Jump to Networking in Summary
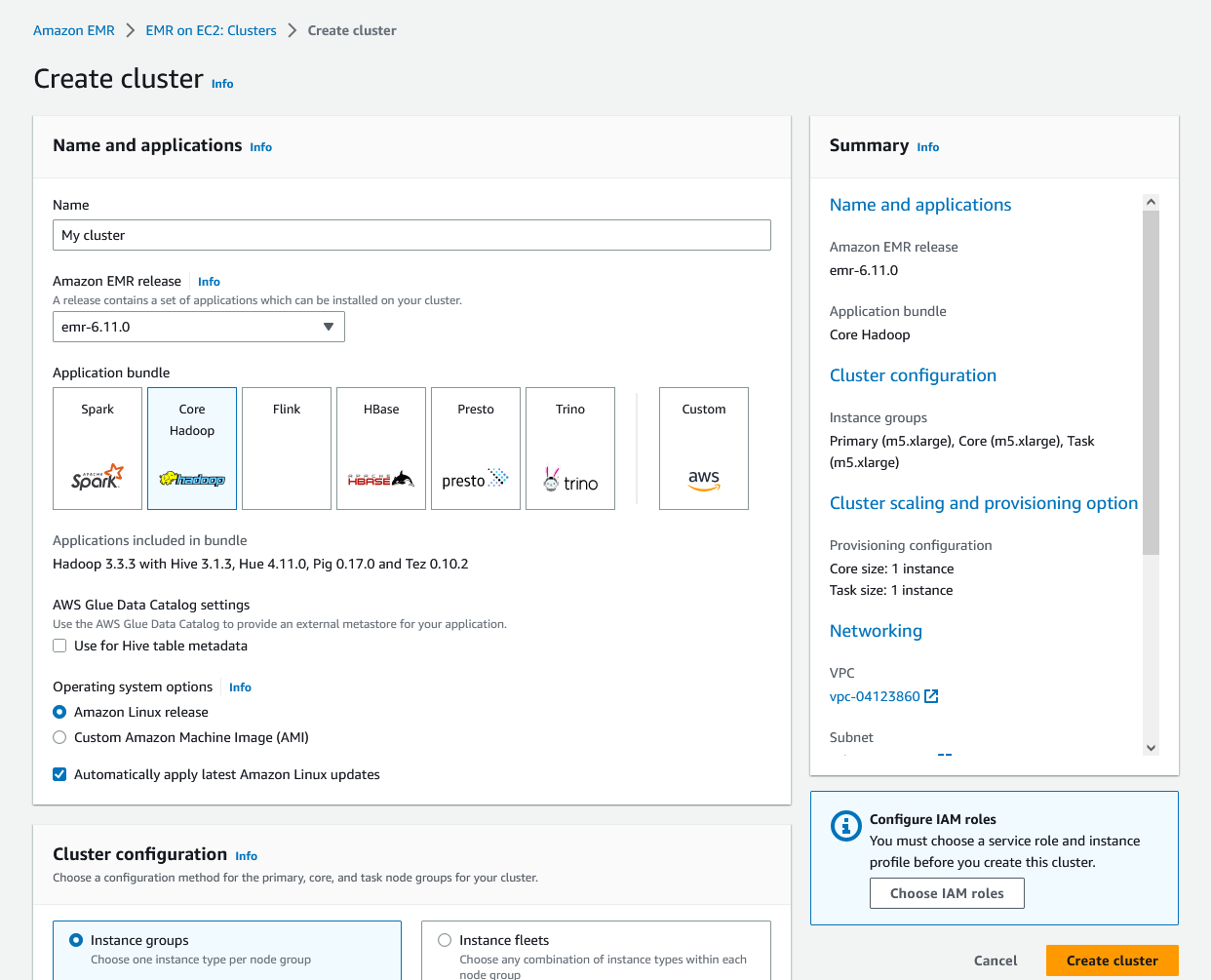Screen dimensions: 1211x980 pyautogui.click(x=876, y=631)
